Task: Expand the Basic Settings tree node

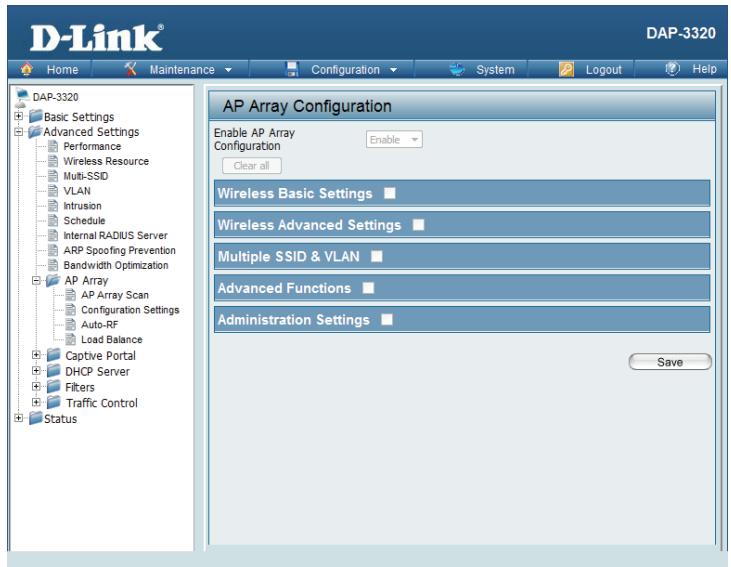Action: click(x=18, y=116)
